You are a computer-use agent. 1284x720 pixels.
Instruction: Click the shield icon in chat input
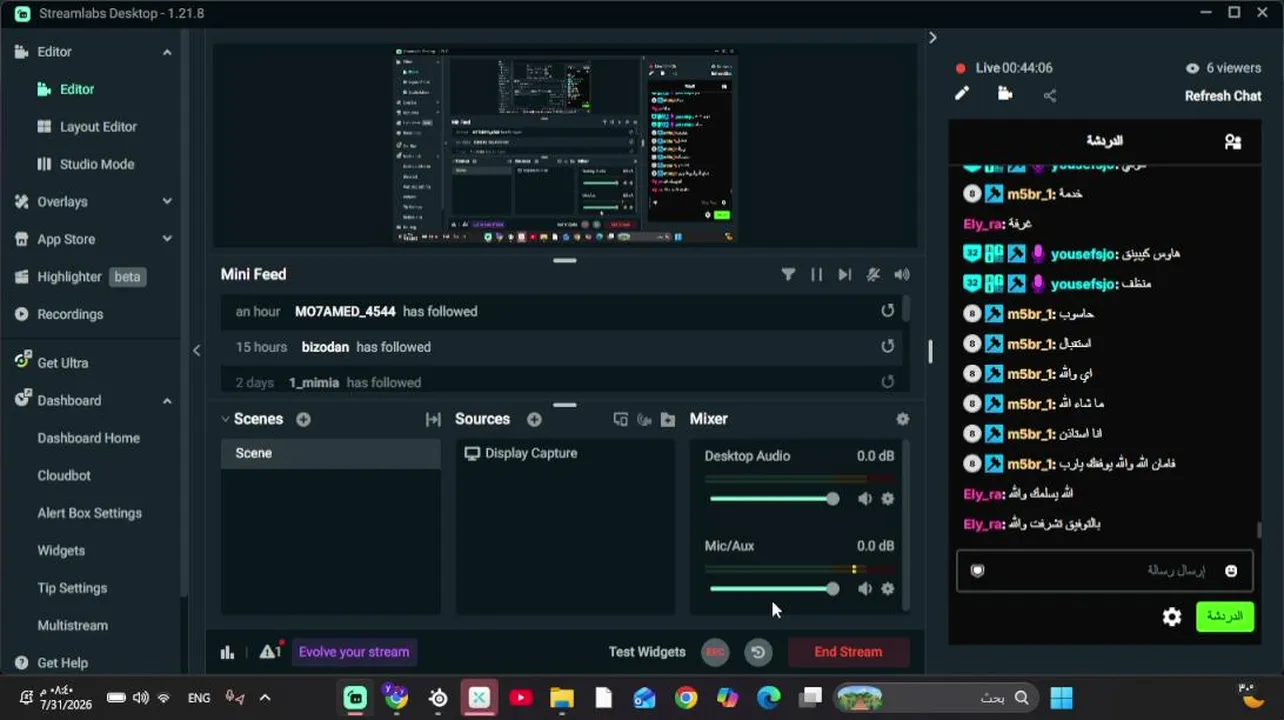click(978, 571)
